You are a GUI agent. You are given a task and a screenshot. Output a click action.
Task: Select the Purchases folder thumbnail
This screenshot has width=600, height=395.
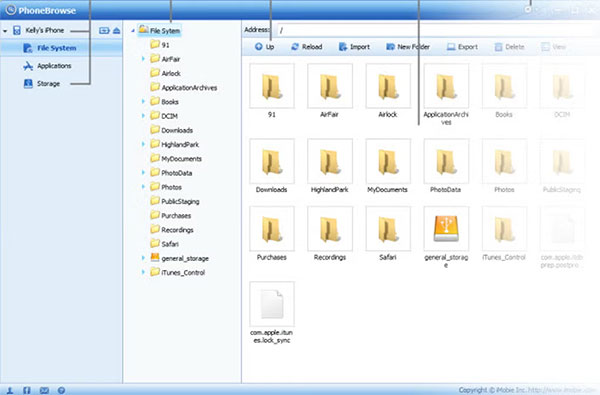(272, 229)
